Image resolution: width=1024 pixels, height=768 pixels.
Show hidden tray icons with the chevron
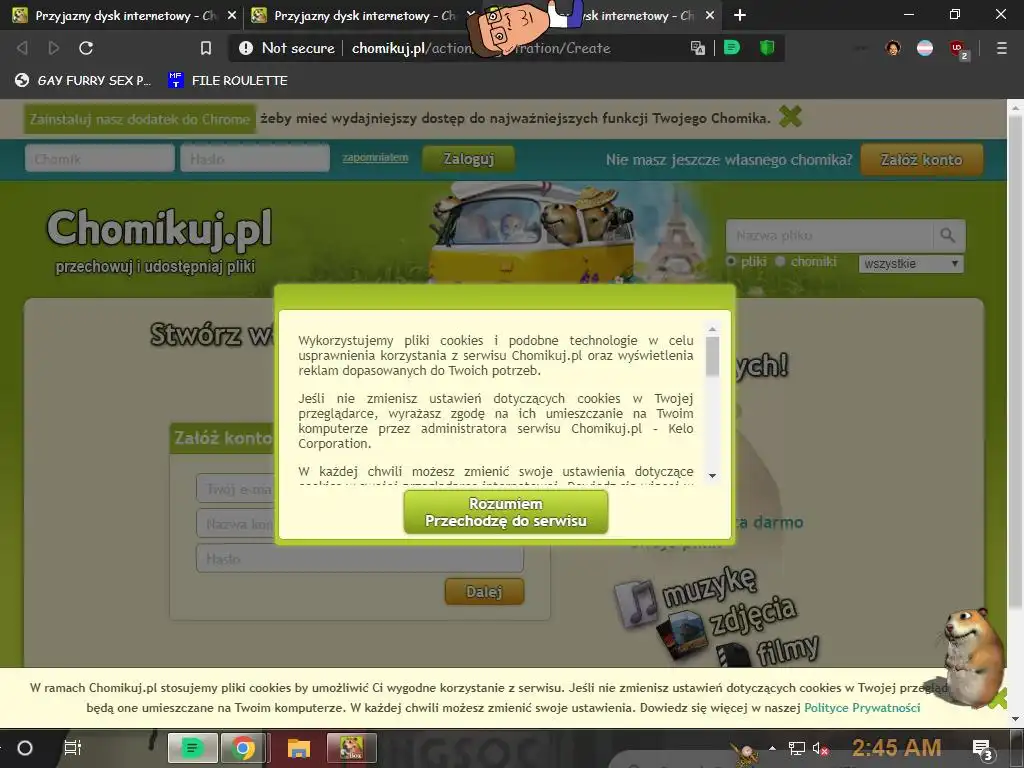click(773, 748)
